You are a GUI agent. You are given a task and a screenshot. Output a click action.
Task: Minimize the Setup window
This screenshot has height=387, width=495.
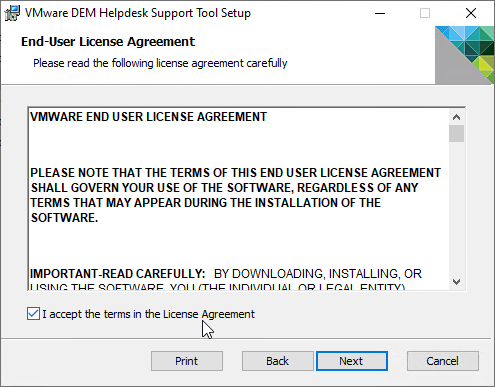point(380,13)
